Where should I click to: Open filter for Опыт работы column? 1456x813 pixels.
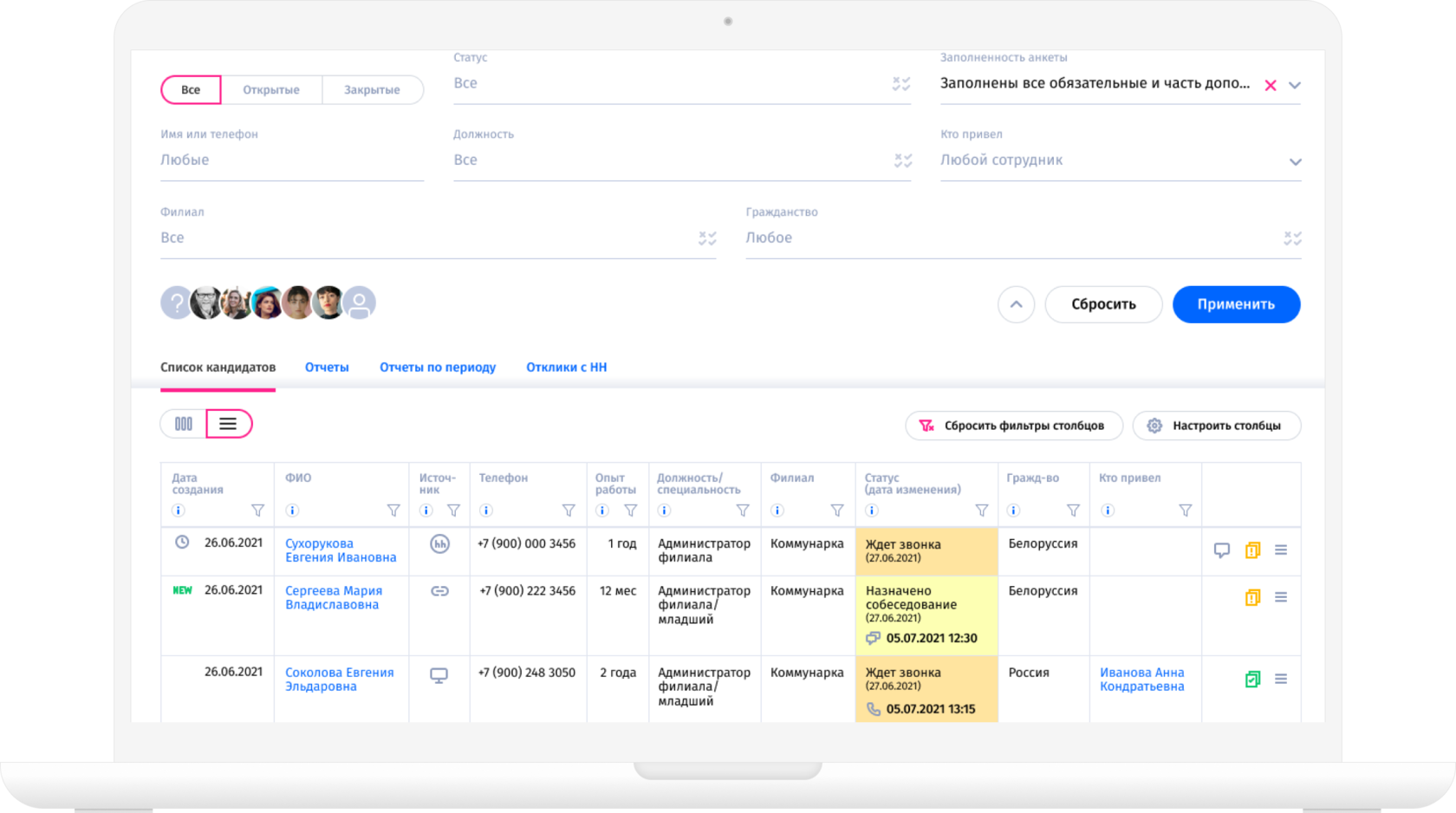(631, 511)
